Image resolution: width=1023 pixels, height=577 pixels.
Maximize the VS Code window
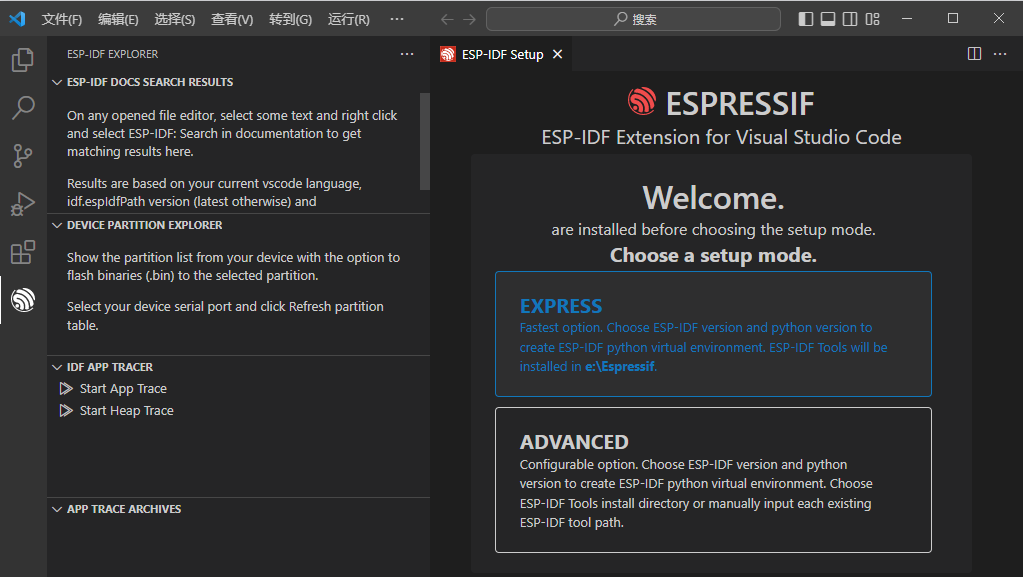point(953,18)
